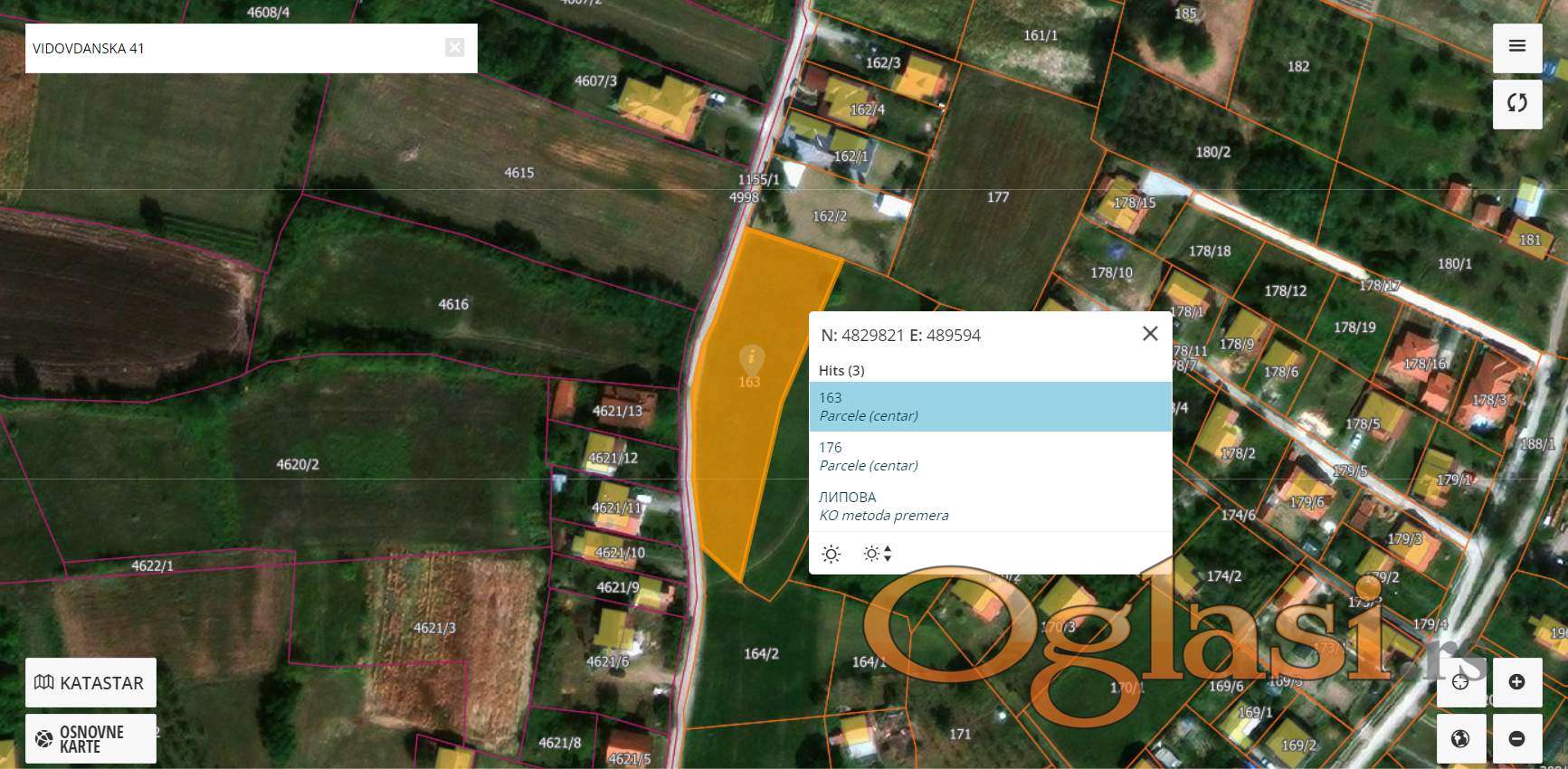The width and height of the screenshot is (1568, 769).
Task: Toggle the brightness sun icon in popup
Action: pyautogui.click(x=831, y=554)
